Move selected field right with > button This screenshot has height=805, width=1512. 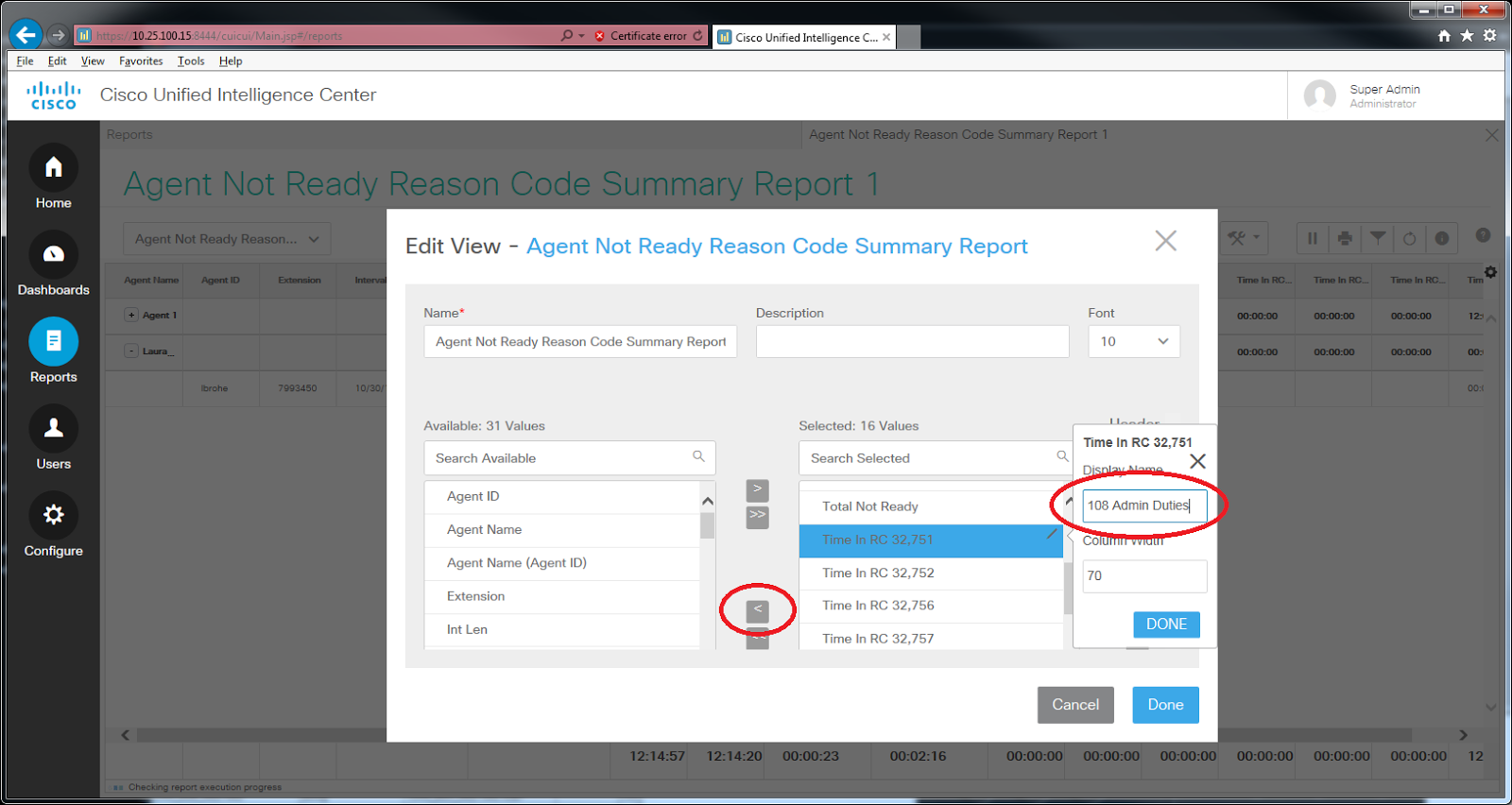tap(758, 490)
